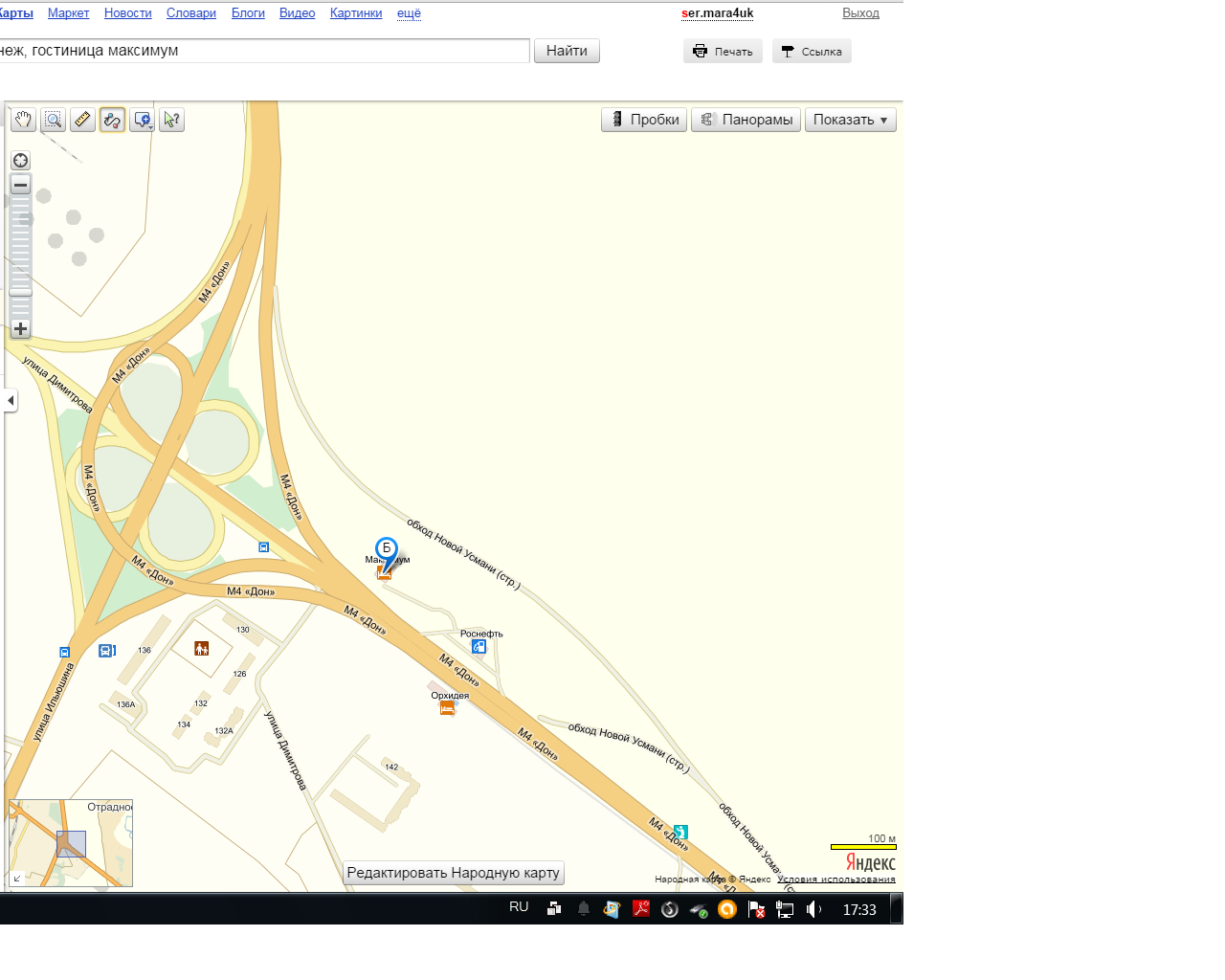Click the overview minimap thumbnail
The width and height of the screenshot is (1225, 980).
72,843
